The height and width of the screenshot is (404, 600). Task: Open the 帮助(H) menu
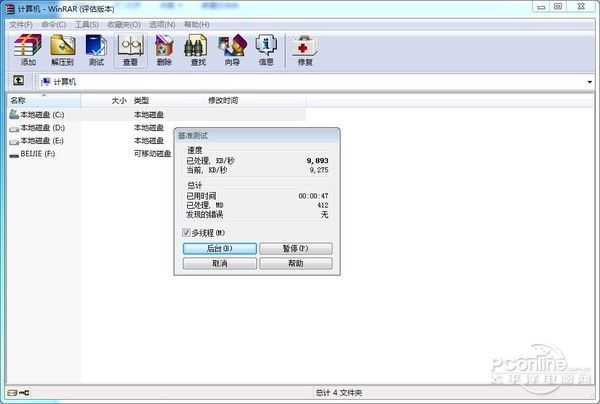click(197, 24)
